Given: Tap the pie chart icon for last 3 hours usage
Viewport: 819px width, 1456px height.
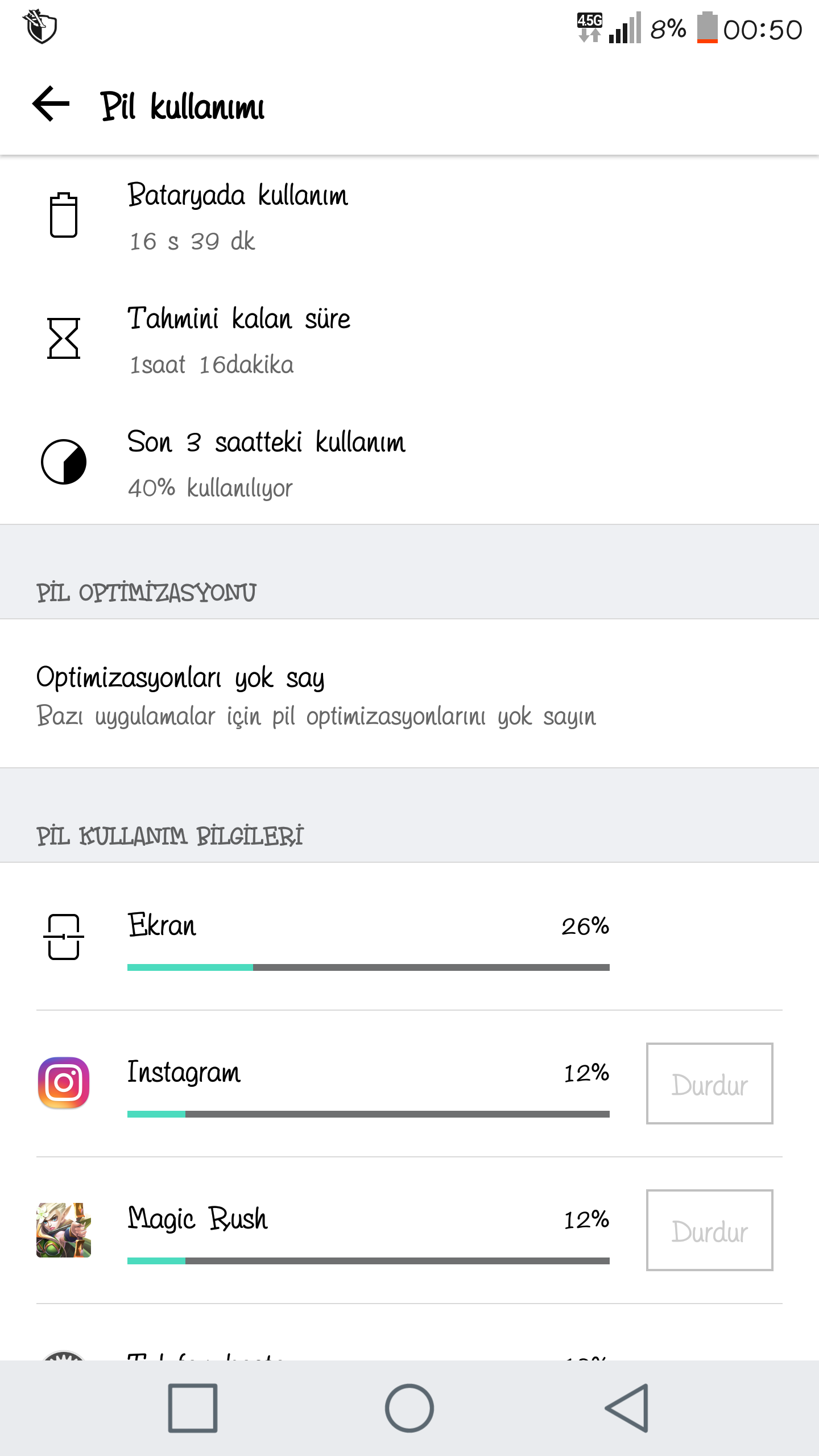Looking at the screenshot, I should 63,461.
